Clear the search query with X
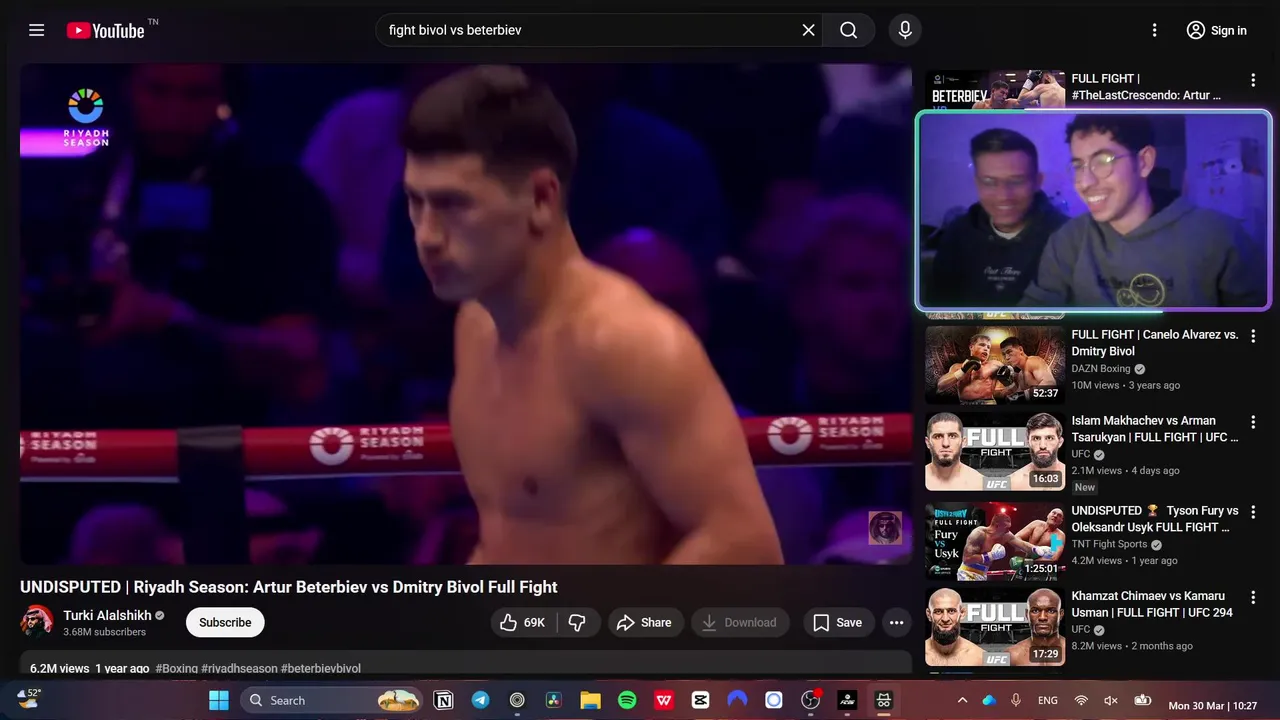Viewport: 1280px width, 720px height. 809,30
